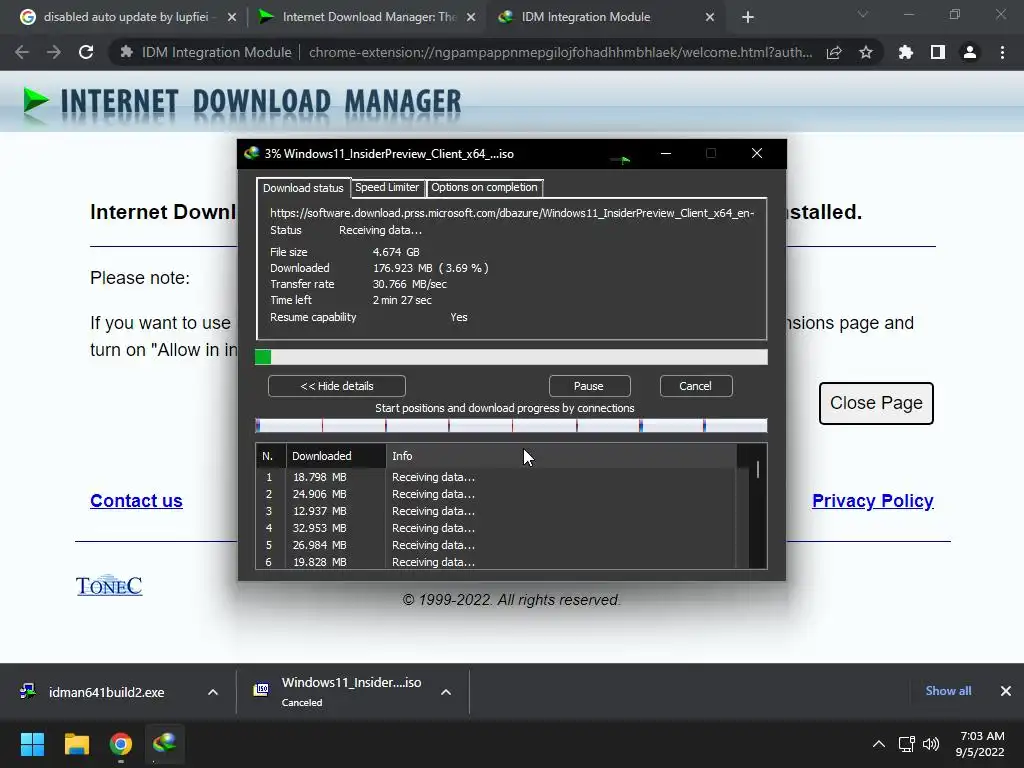Close the Chrome downloads bar
The width and height of the screenshot is (1024, 768).
click(x=1006, y=691)
